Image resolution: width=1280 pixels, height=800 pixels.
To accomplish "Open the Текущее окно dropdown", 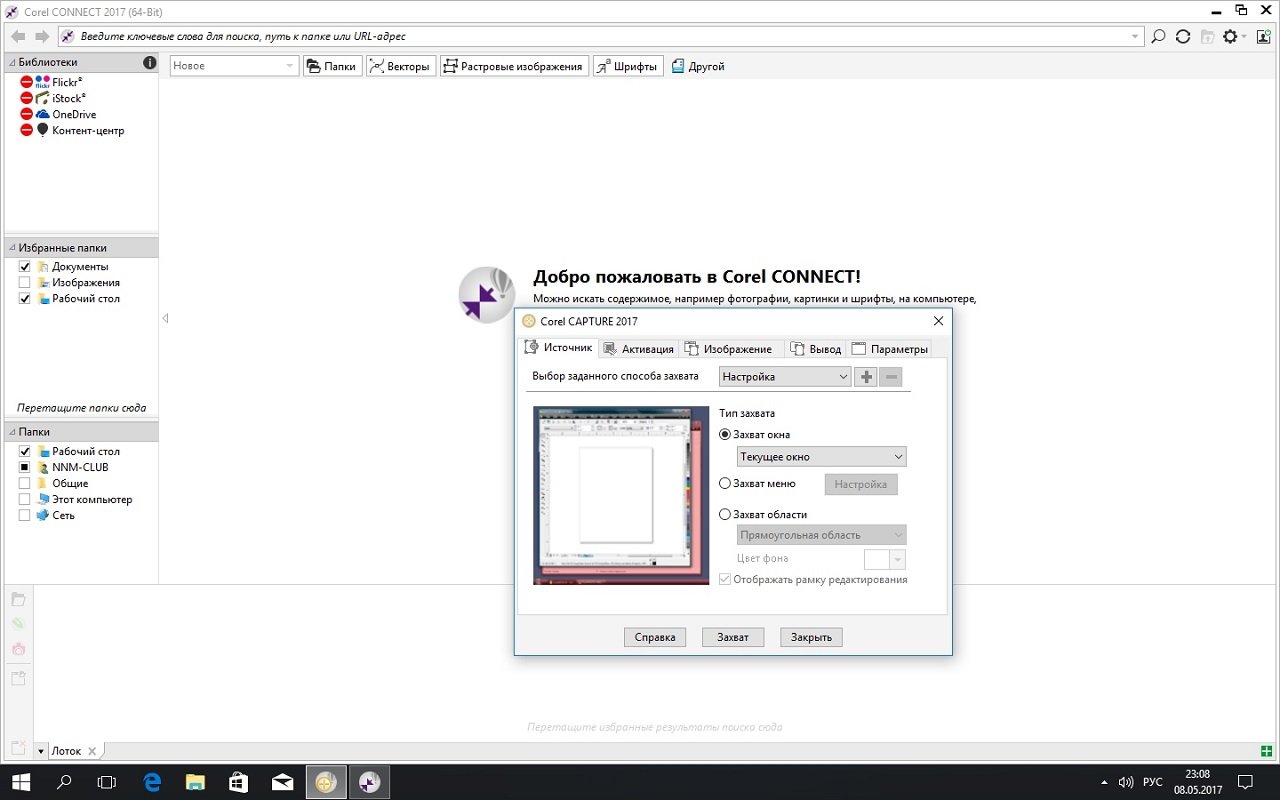I will point(820,457).
